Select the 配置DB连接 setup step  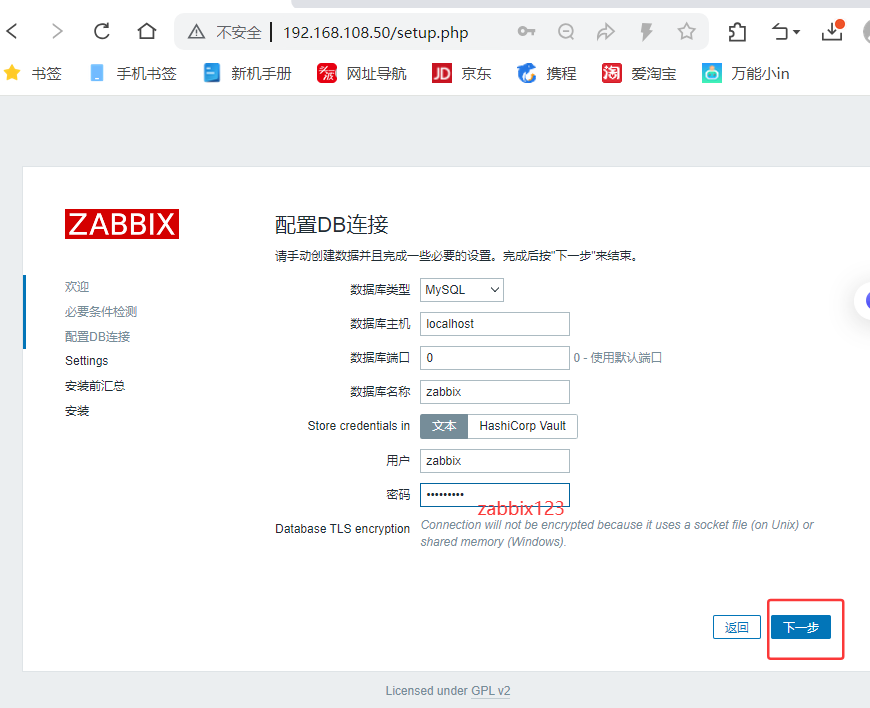tap(97, 337)
